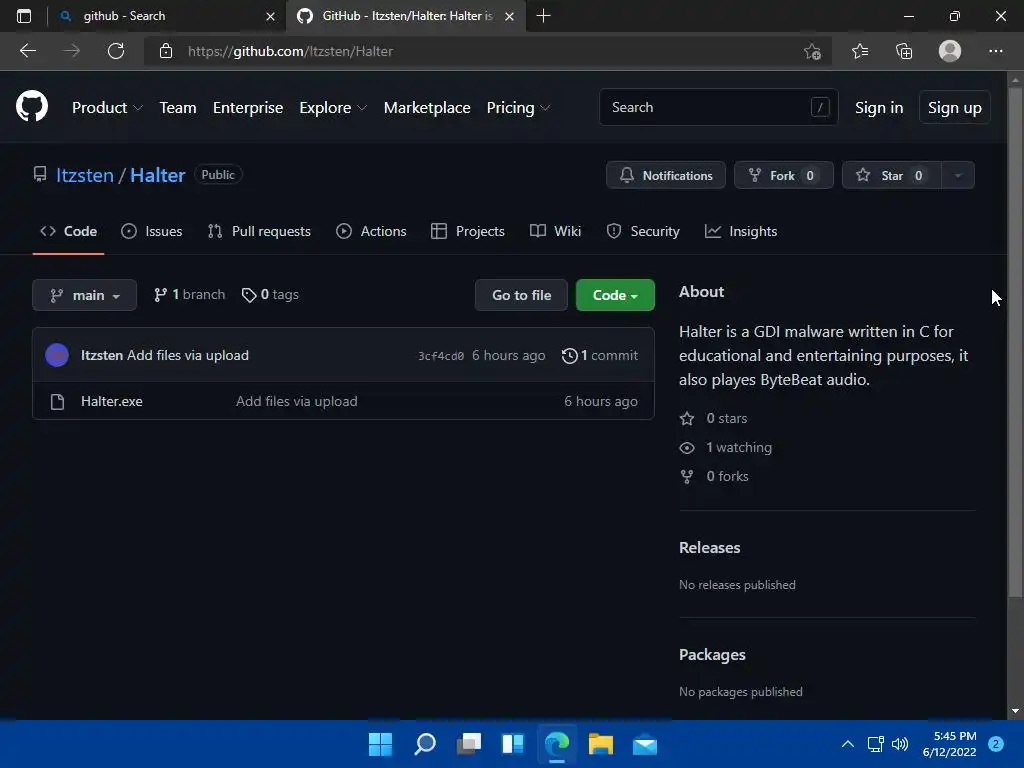The width and height of the screenshot is (1024, 768).
Task: Click the 1 branch link
Action: (189, 295)
